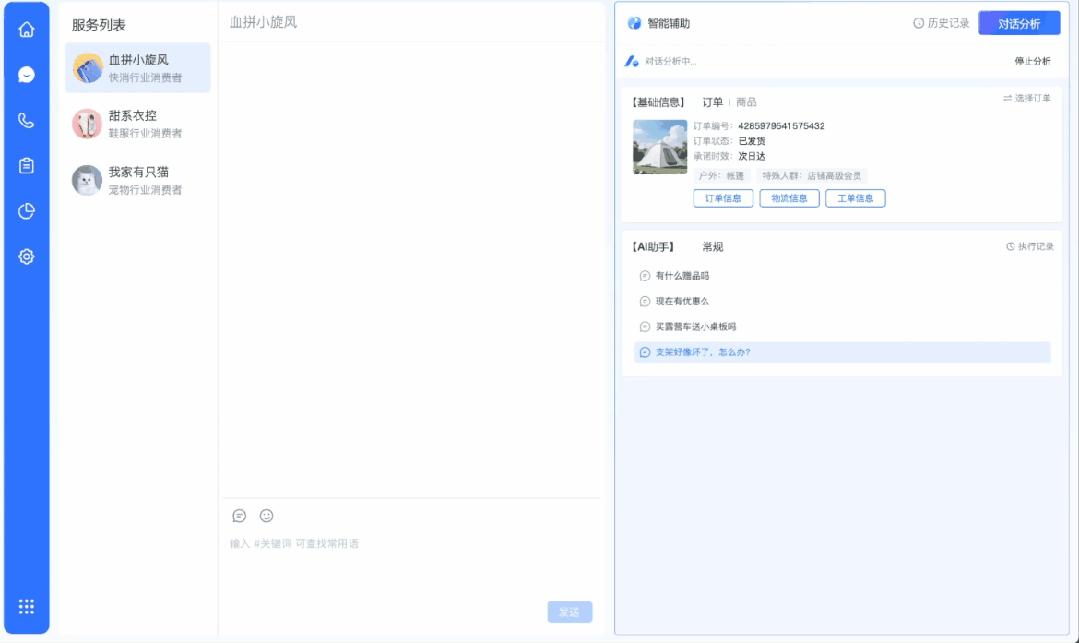This screenshot has height=643, width=1079.
Task: Click 历史记录 text link
Action: pyautogui.click(x=948, y=23)
